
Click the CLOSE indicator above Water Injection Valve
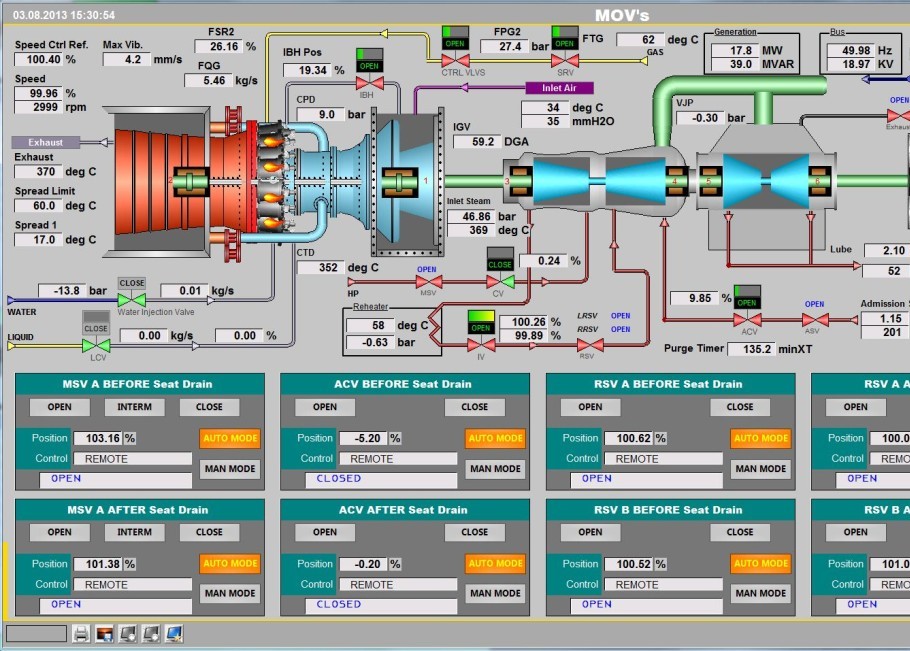point(132,283)
